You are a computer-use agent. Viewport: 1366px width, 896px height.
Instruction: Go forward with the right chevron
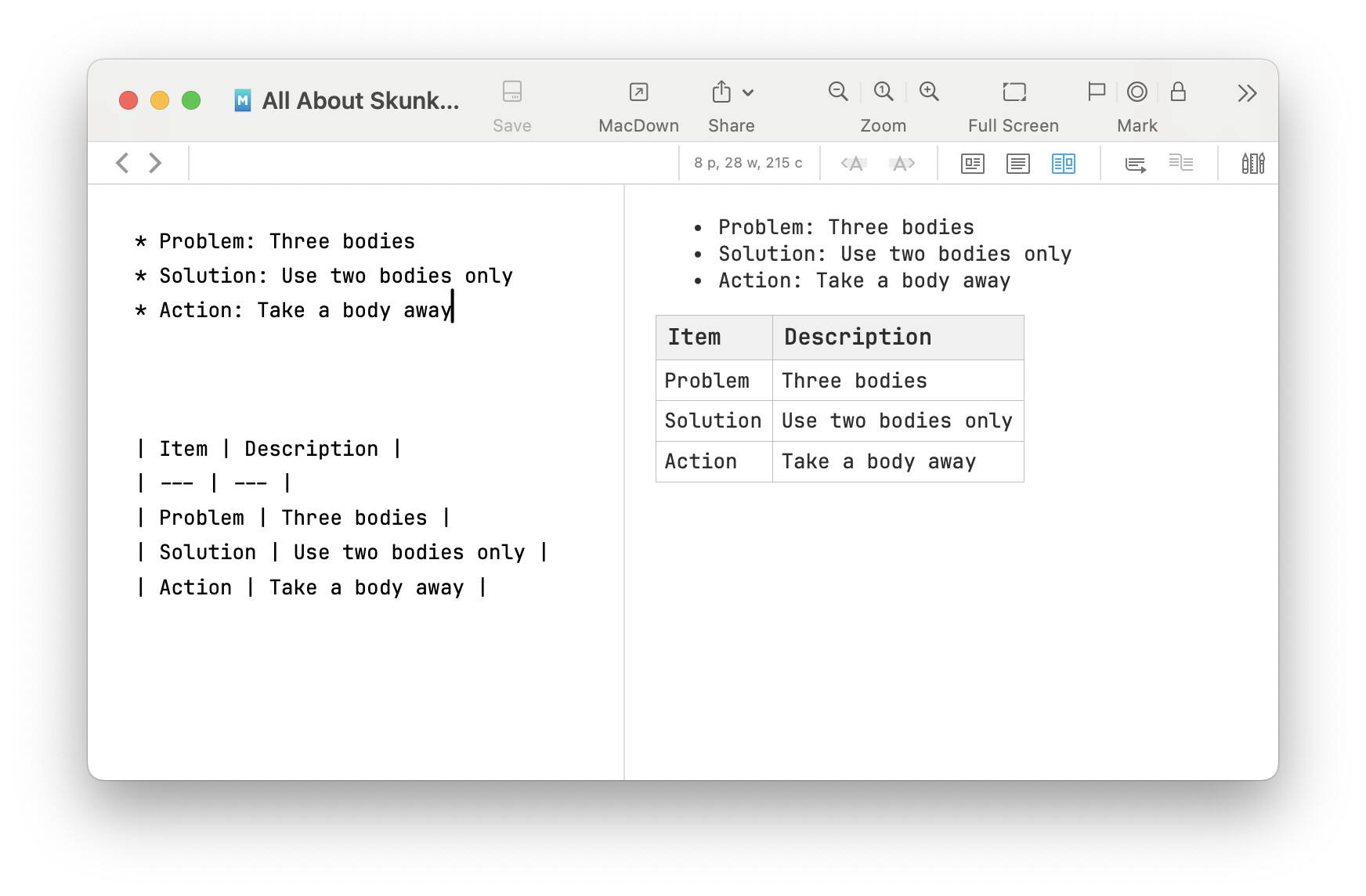pos(155,163)
